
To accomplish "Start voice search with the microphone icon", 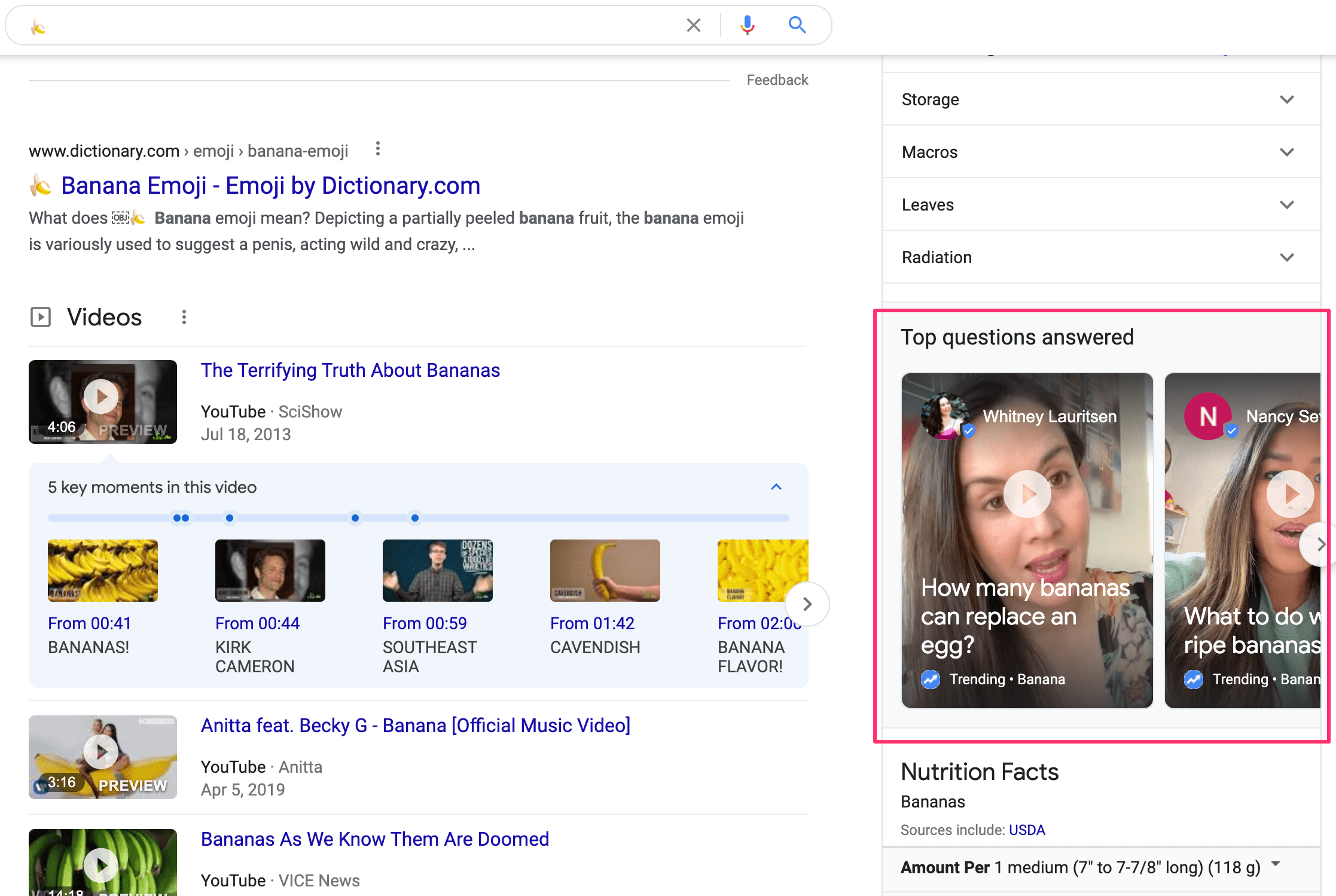I will click(747, 25).
